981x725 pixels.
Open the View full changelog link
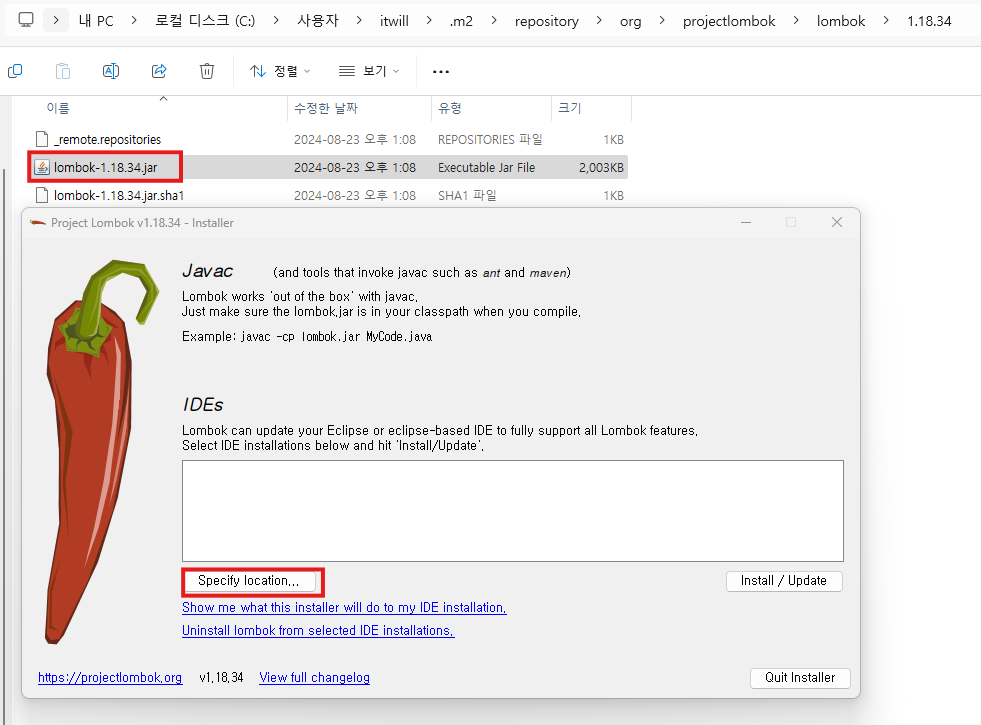314,677
